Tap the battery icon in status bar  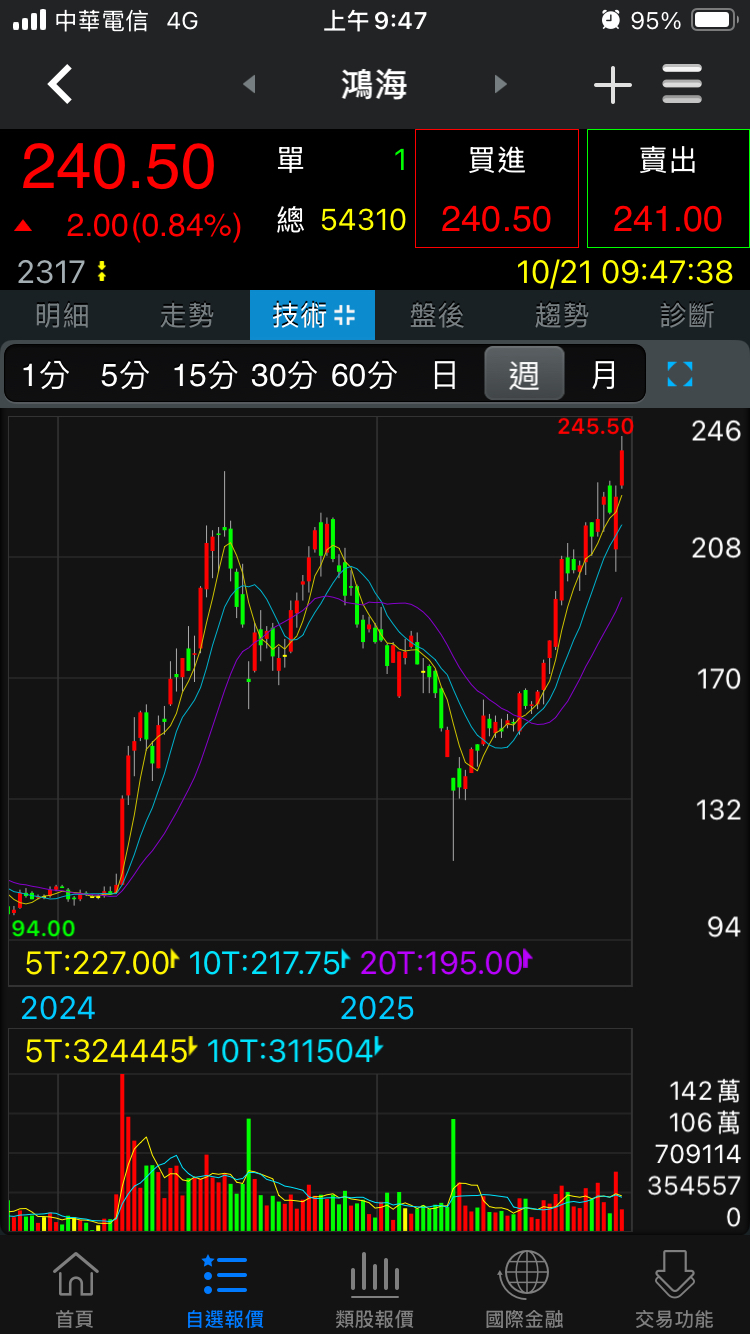(x=714, y=20)
